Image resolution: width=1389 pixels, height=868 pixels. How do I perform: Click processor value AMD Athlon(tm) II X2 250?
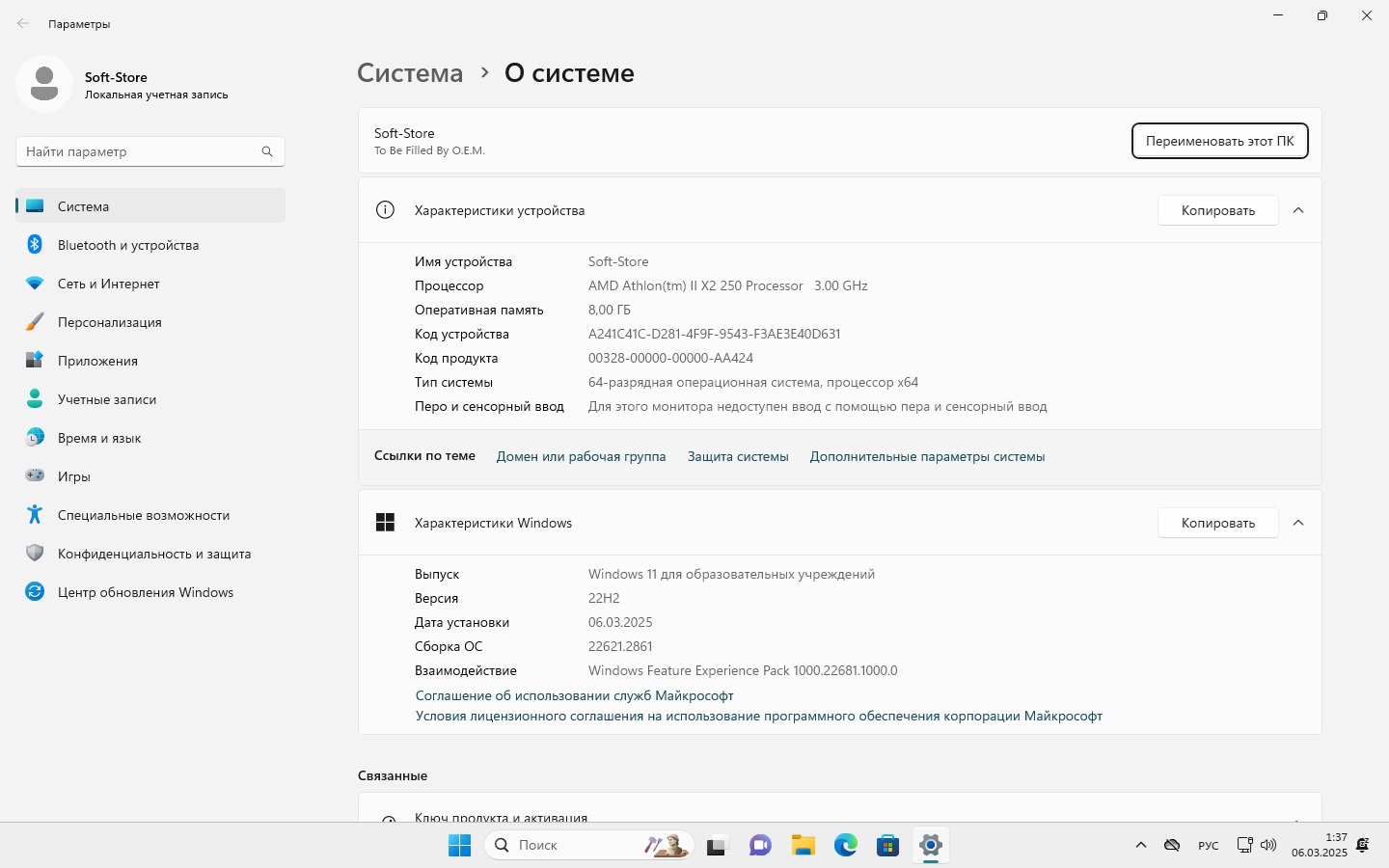pyautogui.click(x=728, y=285)
